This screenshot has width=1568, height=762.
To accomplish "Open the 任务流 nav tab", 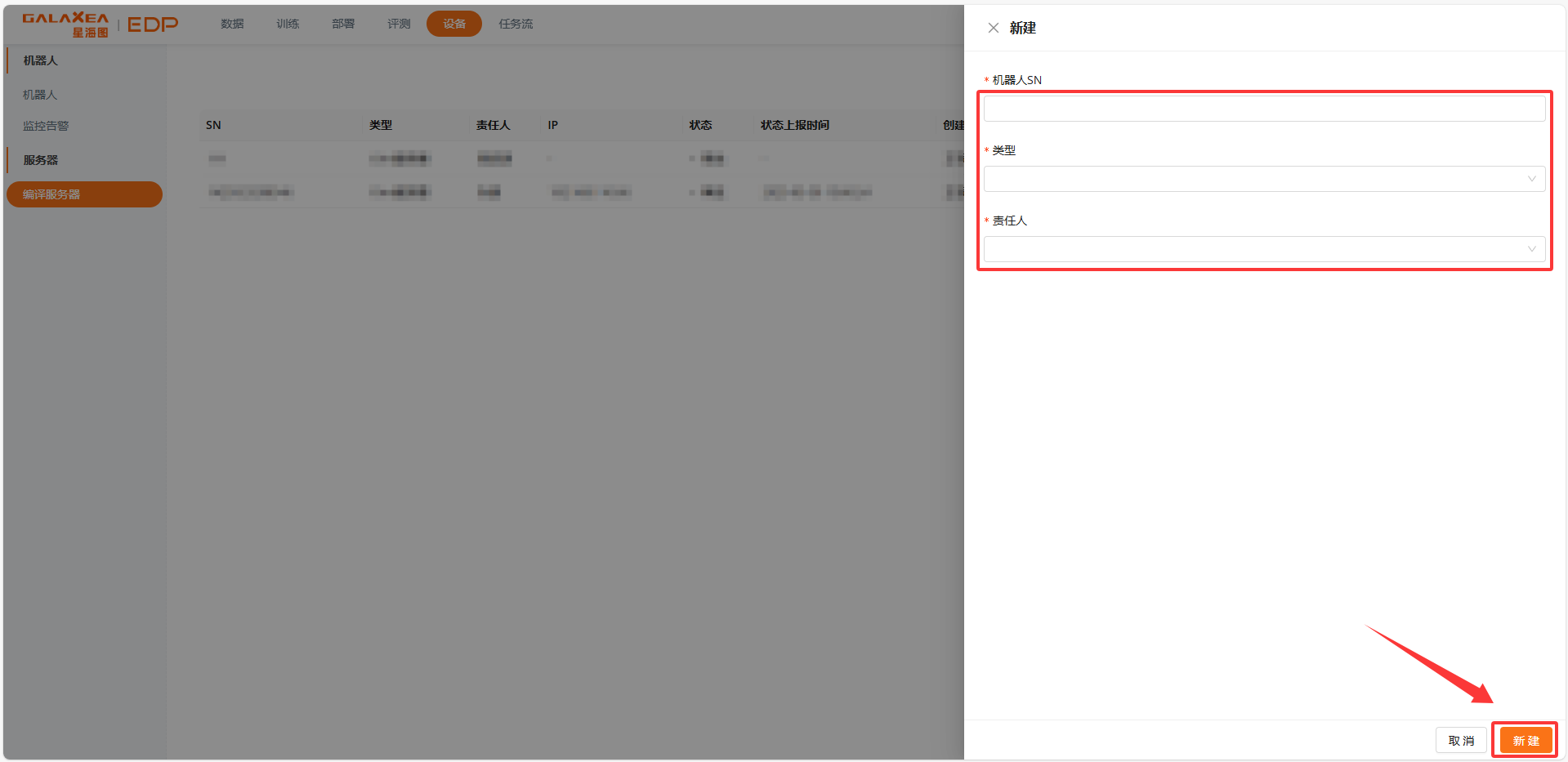I will (516, 24).
